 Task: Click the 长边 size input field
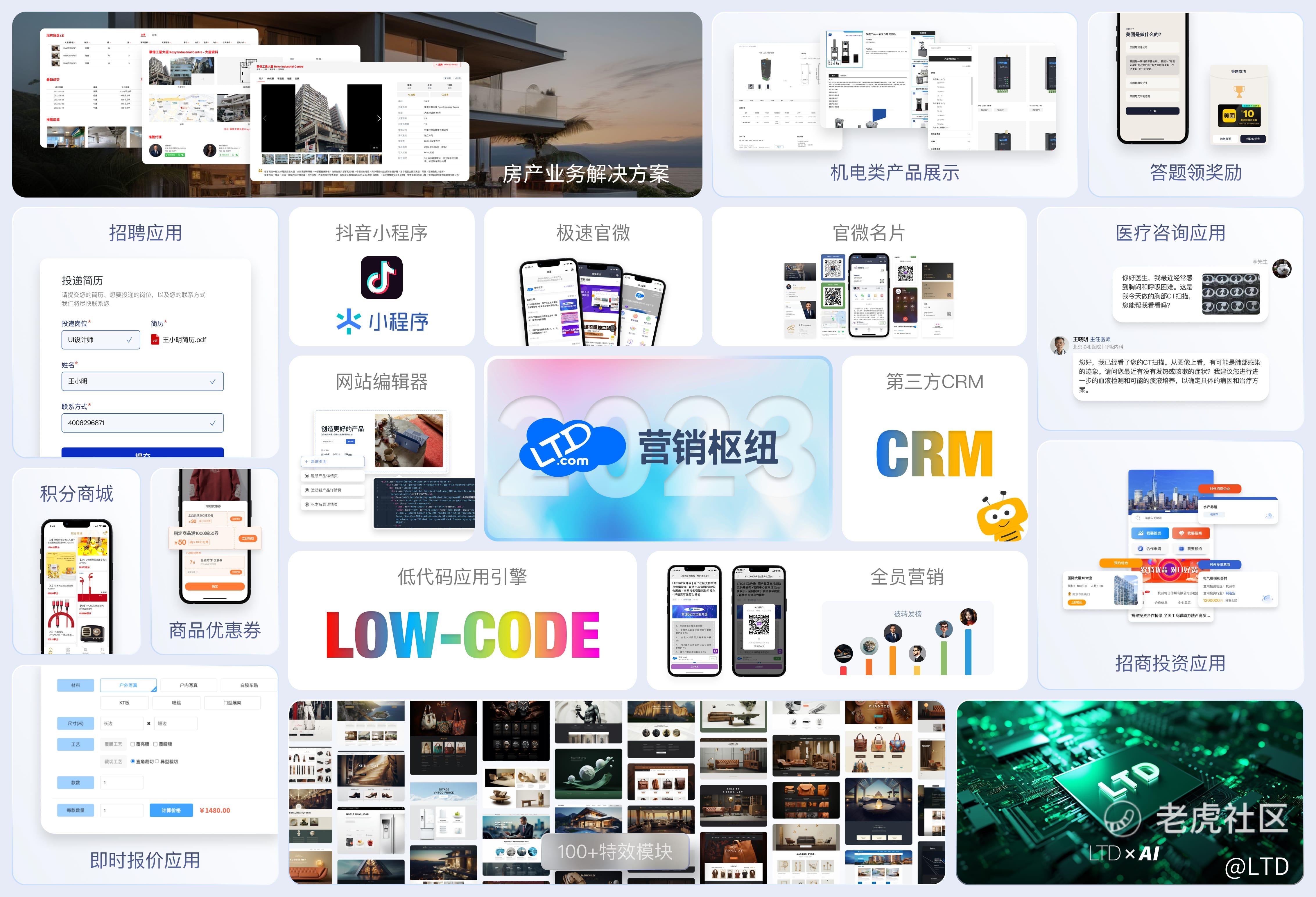[x=121, y=723]
